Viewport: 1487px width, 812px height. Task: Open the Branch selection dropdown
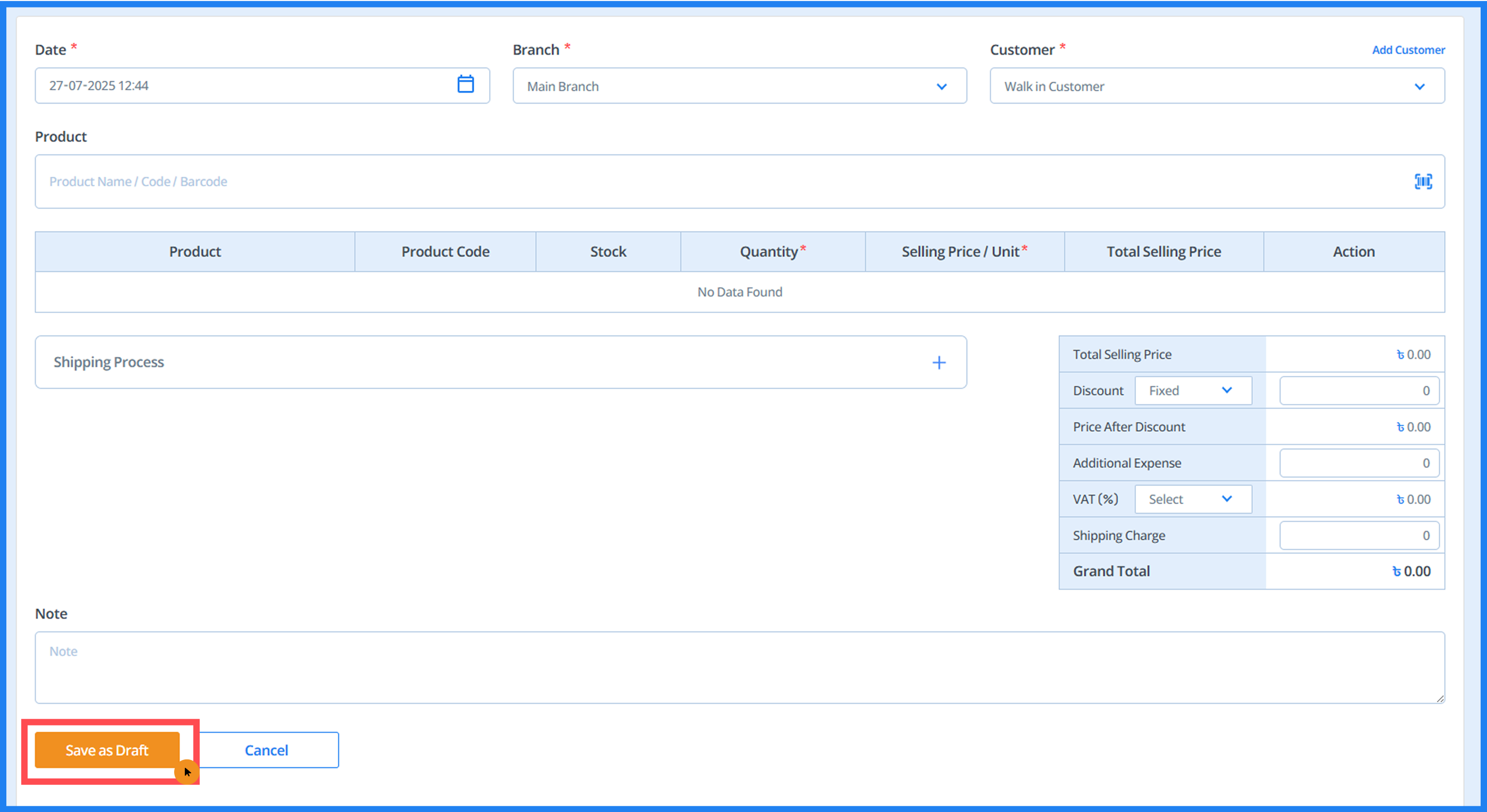[x=739, y=86]
